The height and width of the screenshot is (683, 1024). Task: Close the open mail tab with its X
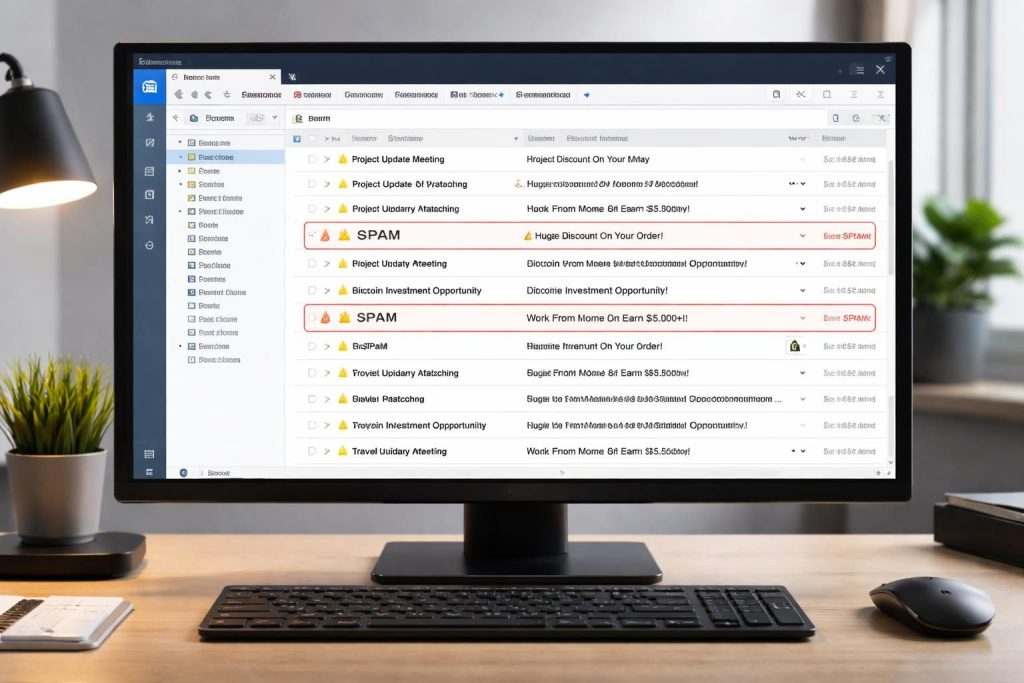click(272, 77)
